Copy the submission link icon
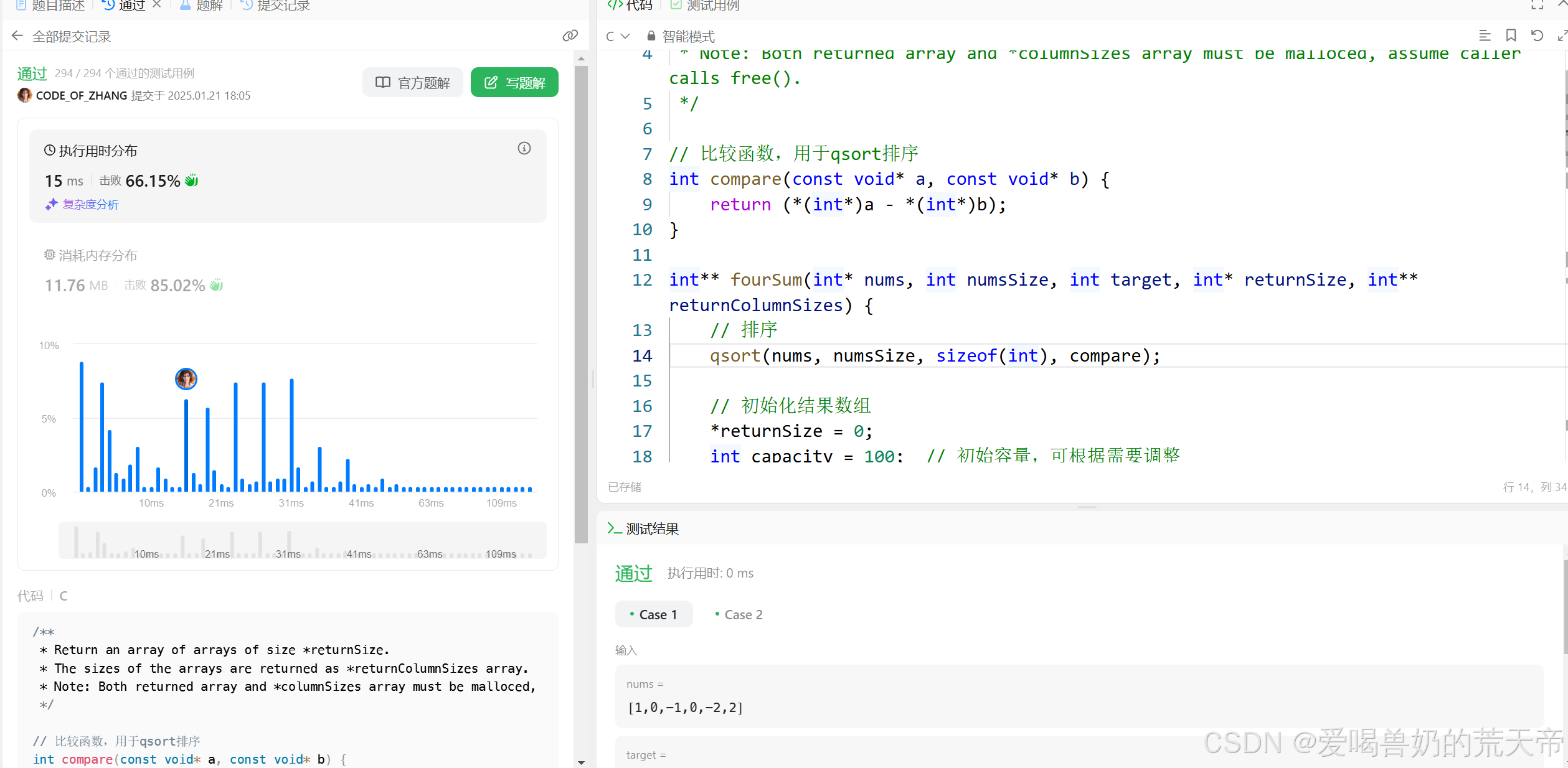Viewport: 1568px width, 768px height. pos(570,36)
